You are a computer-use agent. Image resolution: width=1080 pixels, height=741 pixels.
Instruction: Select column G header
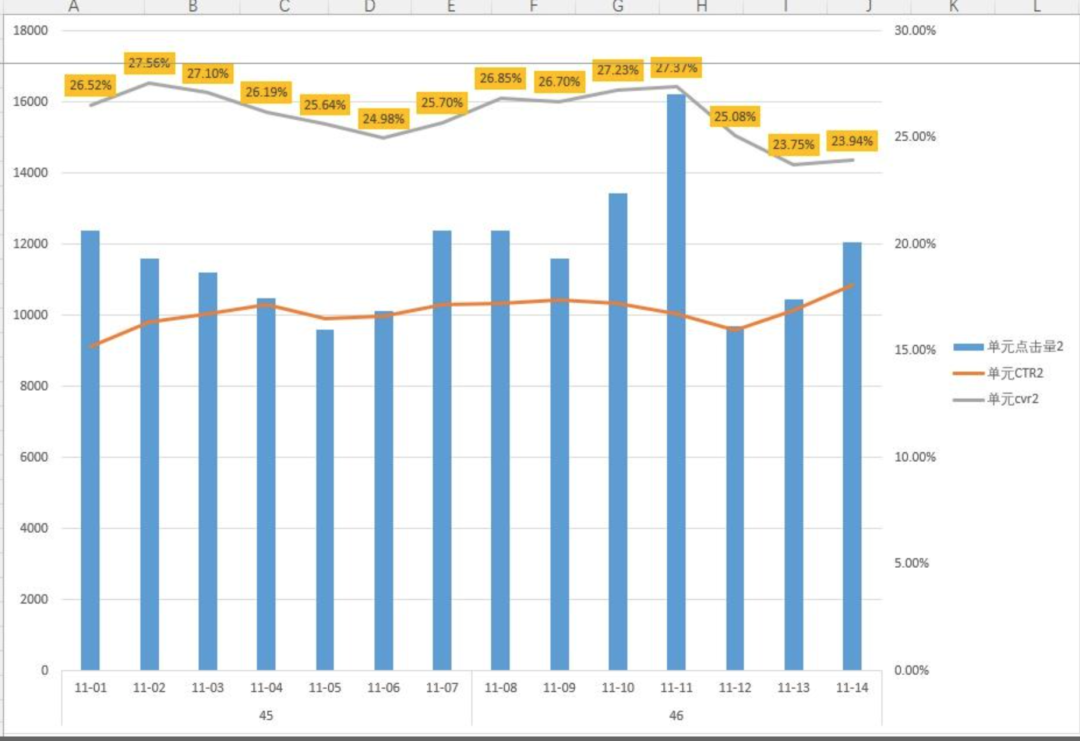click(618, 7)
